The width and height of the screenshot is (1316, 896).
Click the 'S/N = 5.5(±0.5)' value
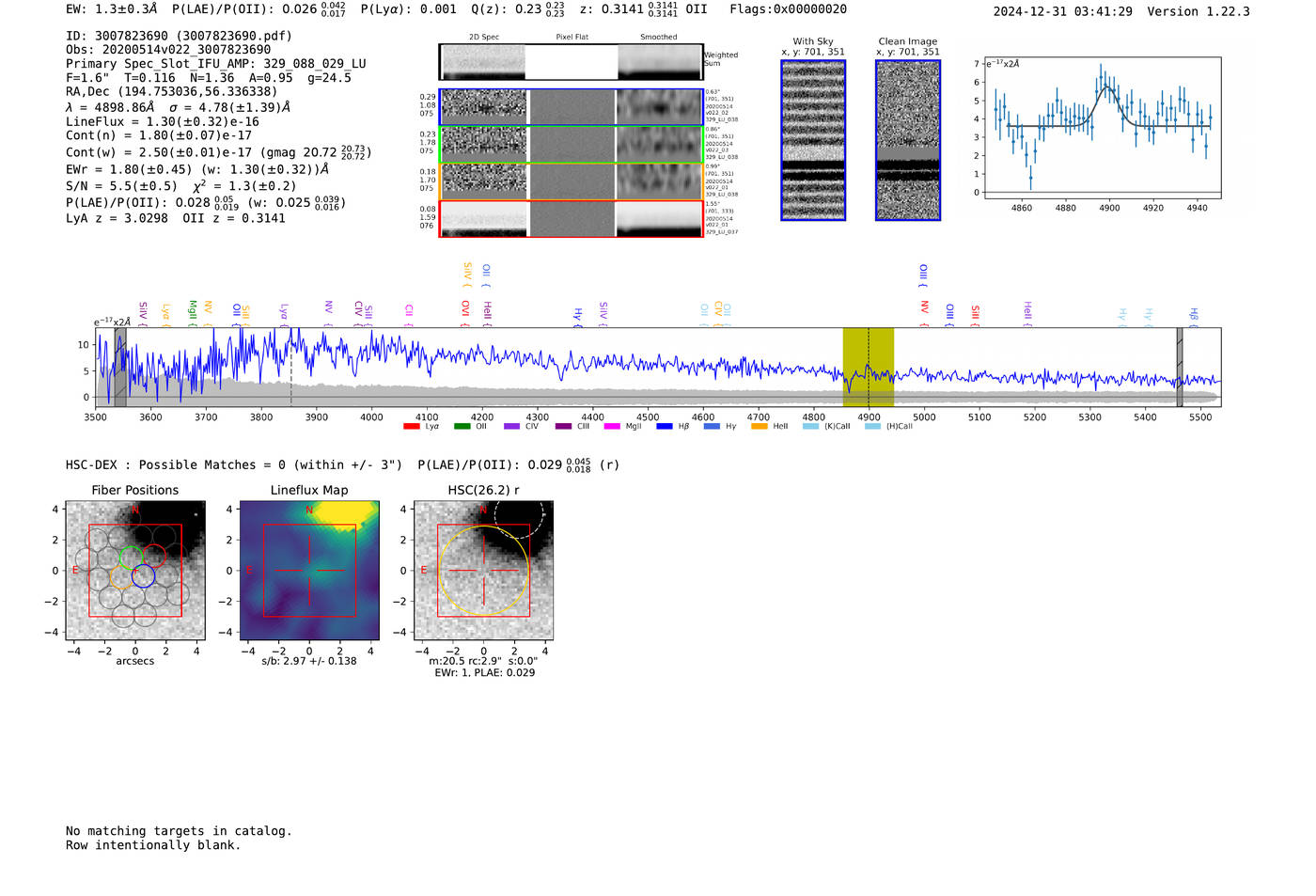point(121,186)
